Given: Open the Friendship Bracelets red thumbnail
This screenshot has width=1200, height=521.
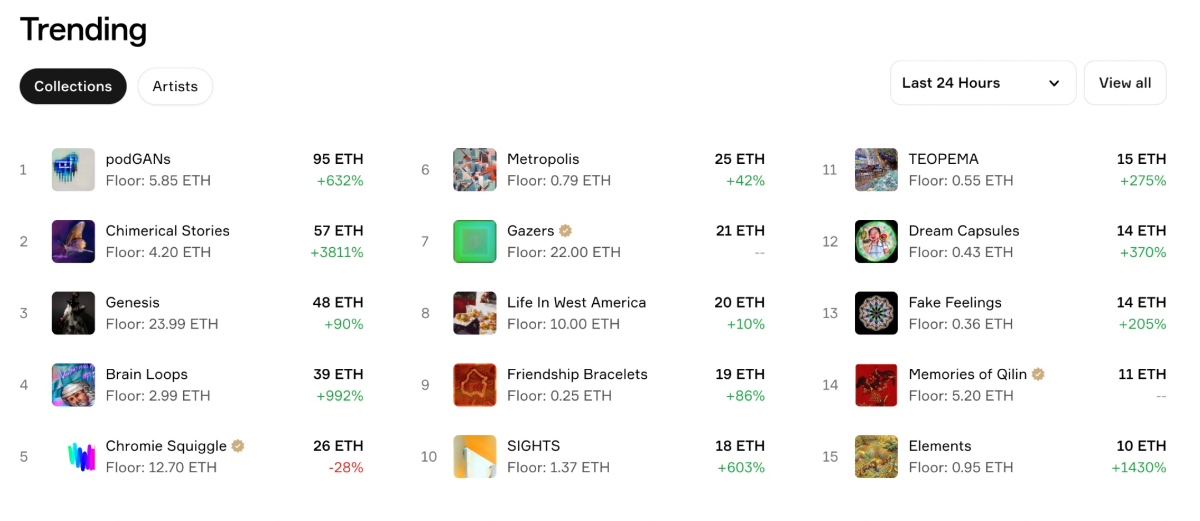Looking at the screenshot, I should click(x=475, y=385).
